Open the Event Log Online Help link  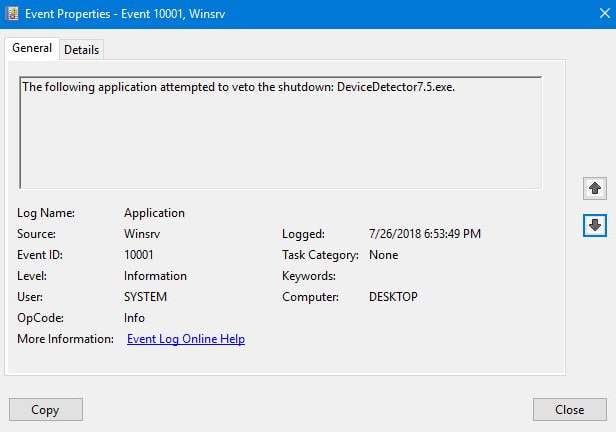tap(186, 339)
